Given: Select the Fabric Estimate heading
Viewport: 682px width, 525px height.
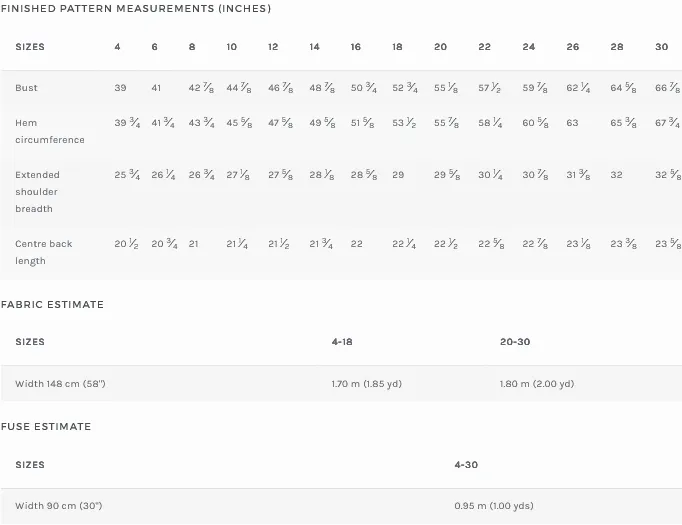Looking at the screenshot, I should click(52, 304).
